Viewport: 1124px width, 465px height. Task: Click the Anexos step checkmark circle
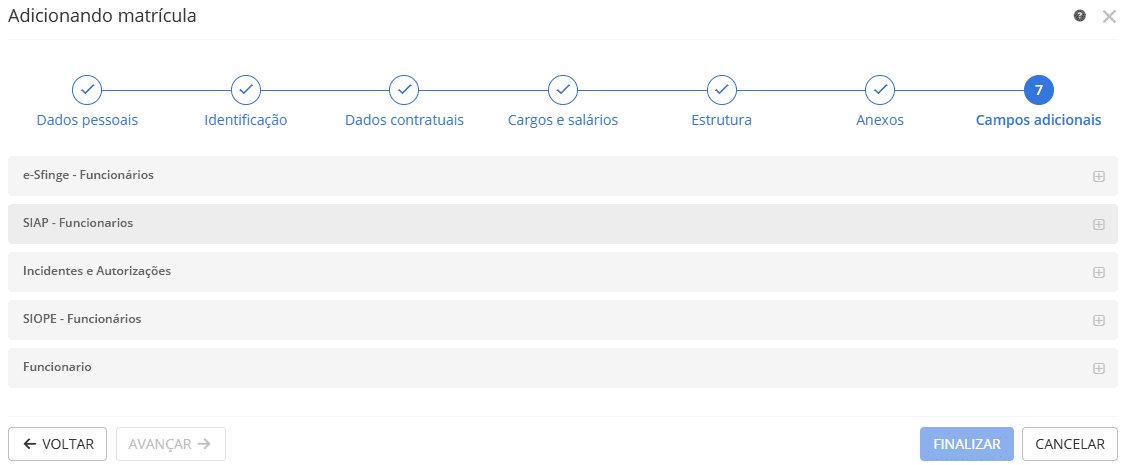point(880,90)
